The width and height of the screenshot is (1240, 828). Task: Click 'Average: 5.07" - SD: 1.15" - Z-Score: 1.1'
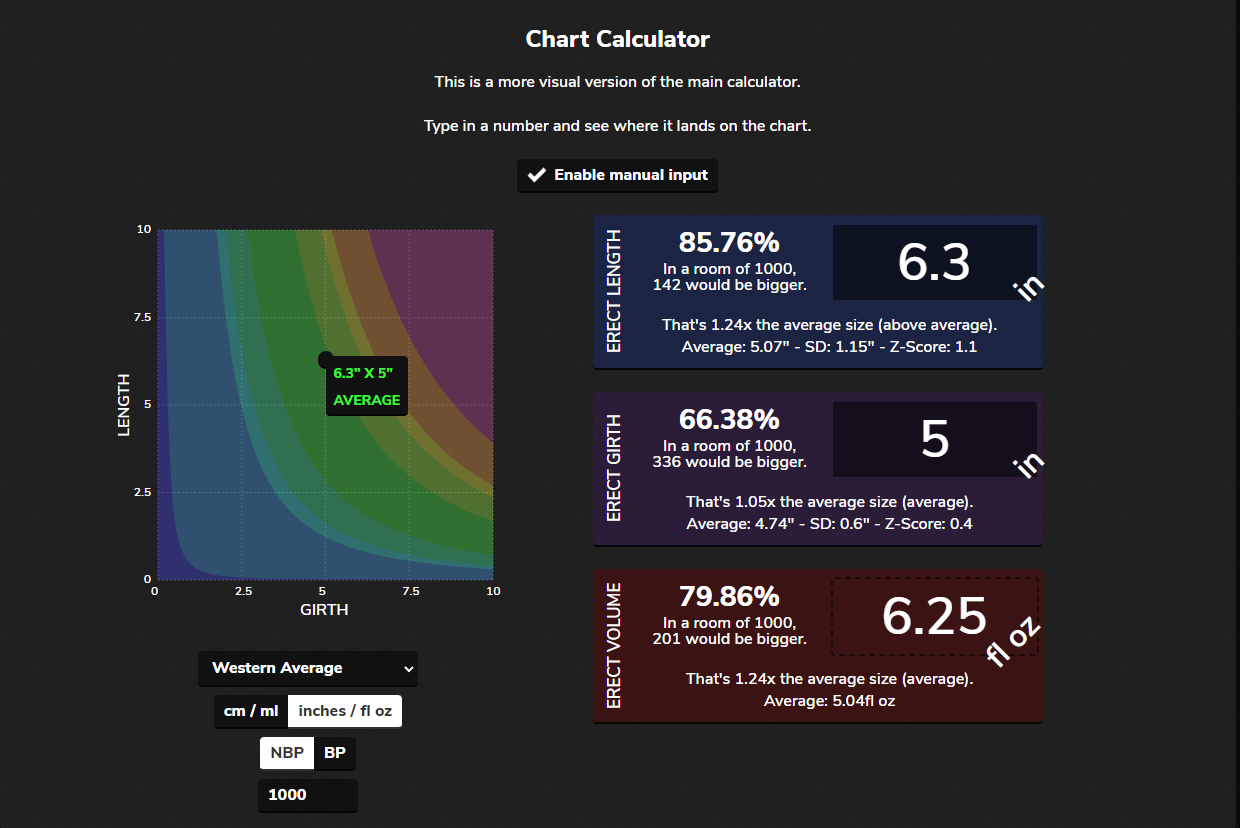(x=829, y=347)
